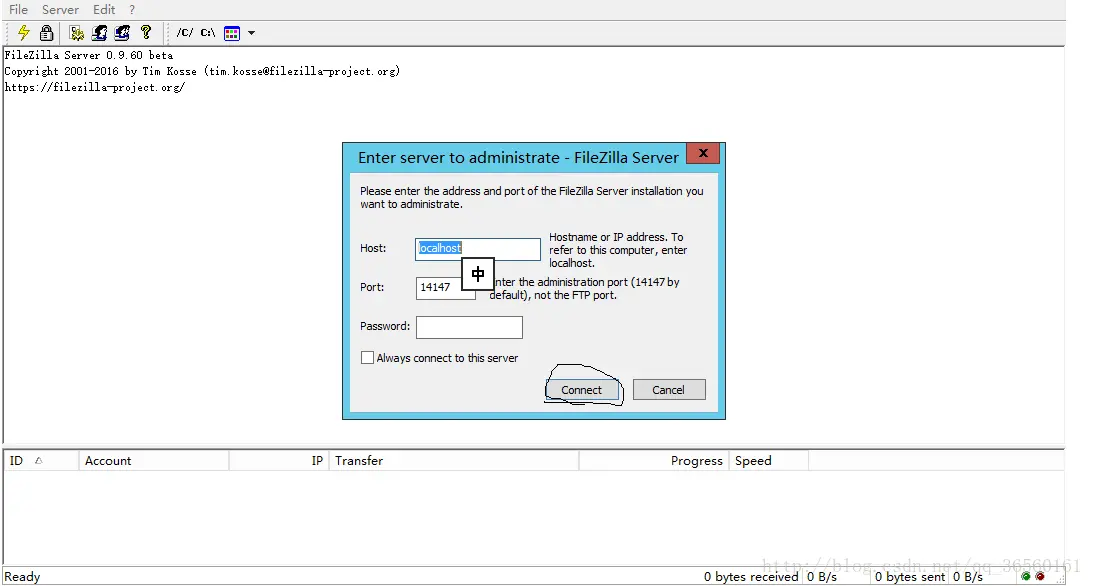Open the Edit menu
The height and width of the screenshot is (586, 1094).
[x=104, y=10]
